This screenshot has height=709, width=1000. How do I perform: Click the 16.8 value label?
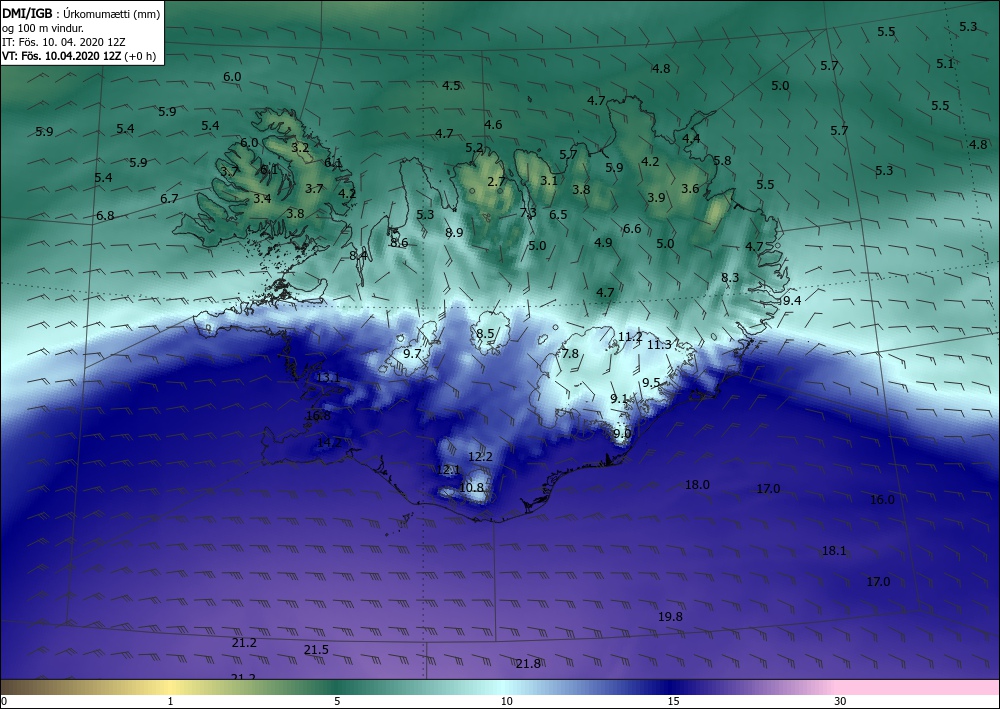point(318,416)
